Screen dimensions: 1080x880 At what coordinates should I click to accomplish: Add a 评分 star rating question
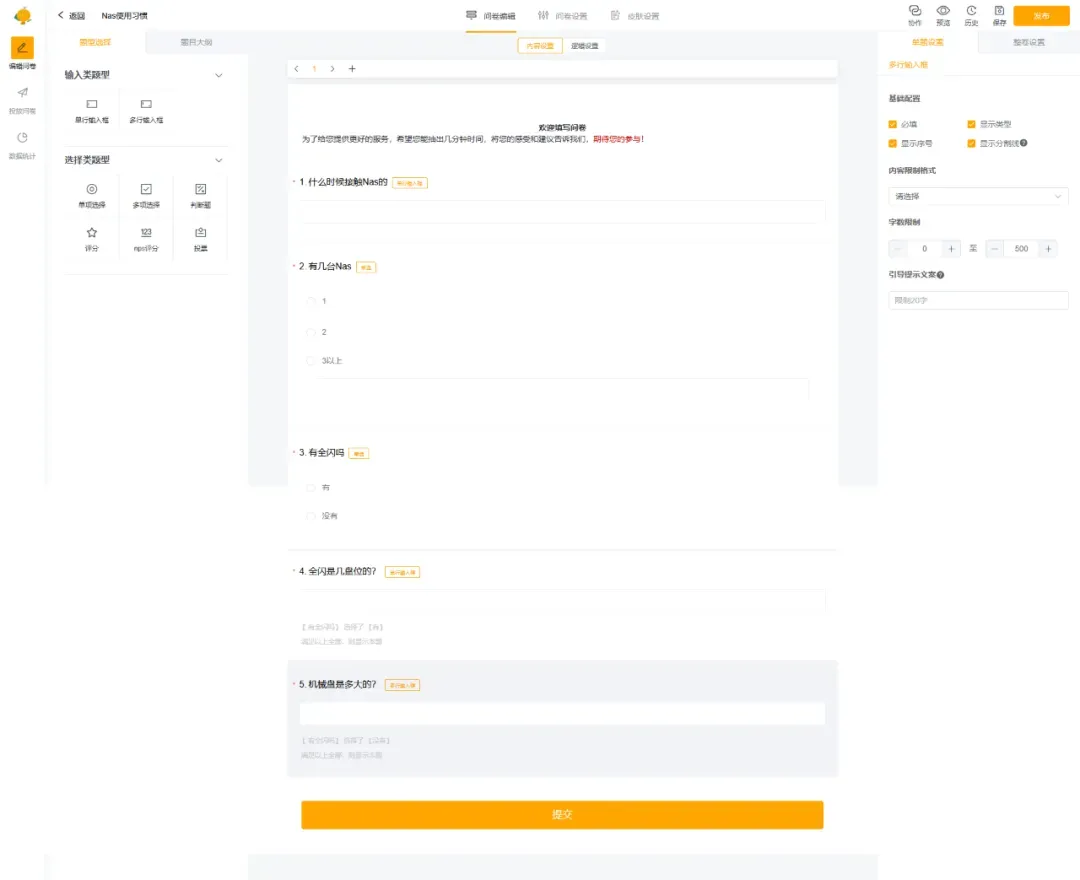click(92, 238)
